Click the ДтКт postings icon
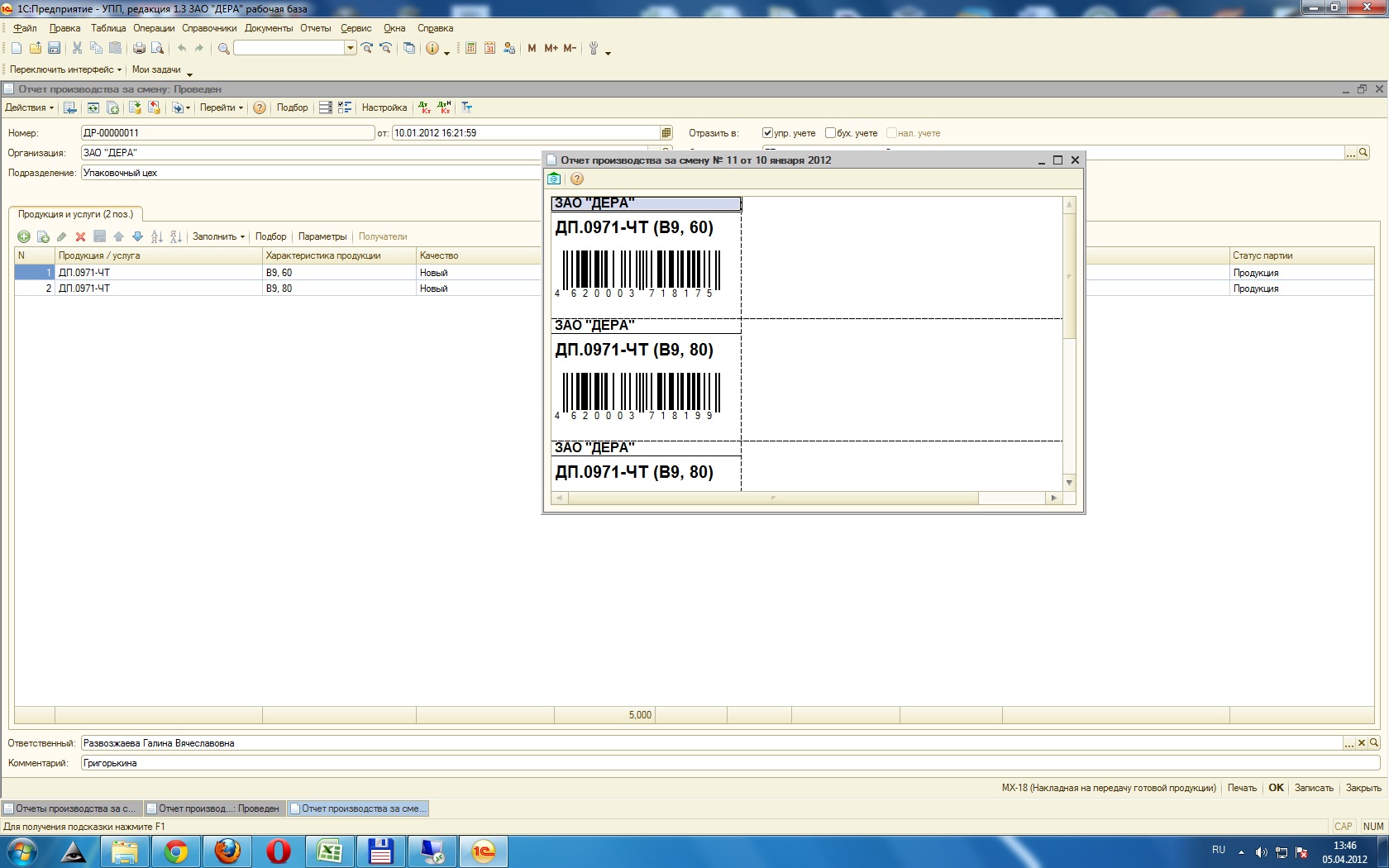The height and width of the screenshot is (868, 1389). point(424,107)
